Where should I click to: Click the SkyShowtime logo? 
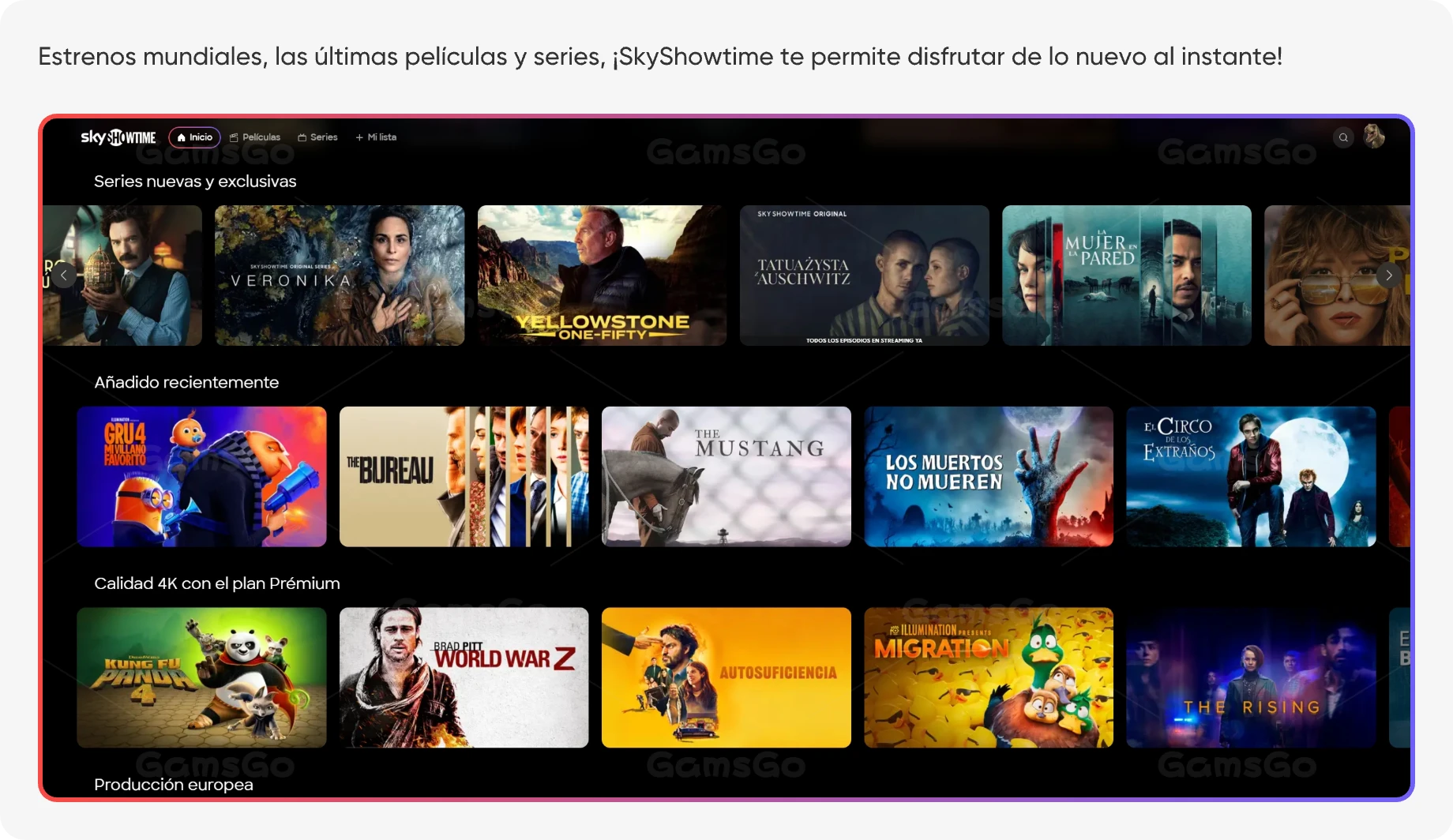tap(118, 137)
